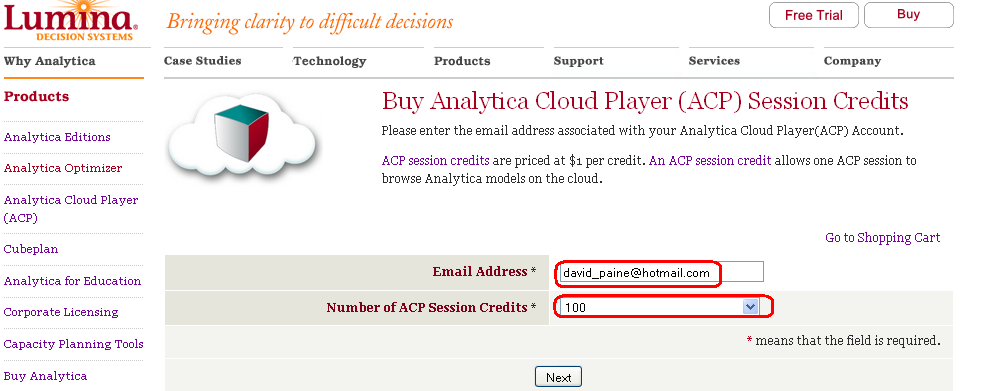Image resolution: width=984 pixels, height=391 pixels.
Task: Click the Free Trial button
Action: [813, 15]
